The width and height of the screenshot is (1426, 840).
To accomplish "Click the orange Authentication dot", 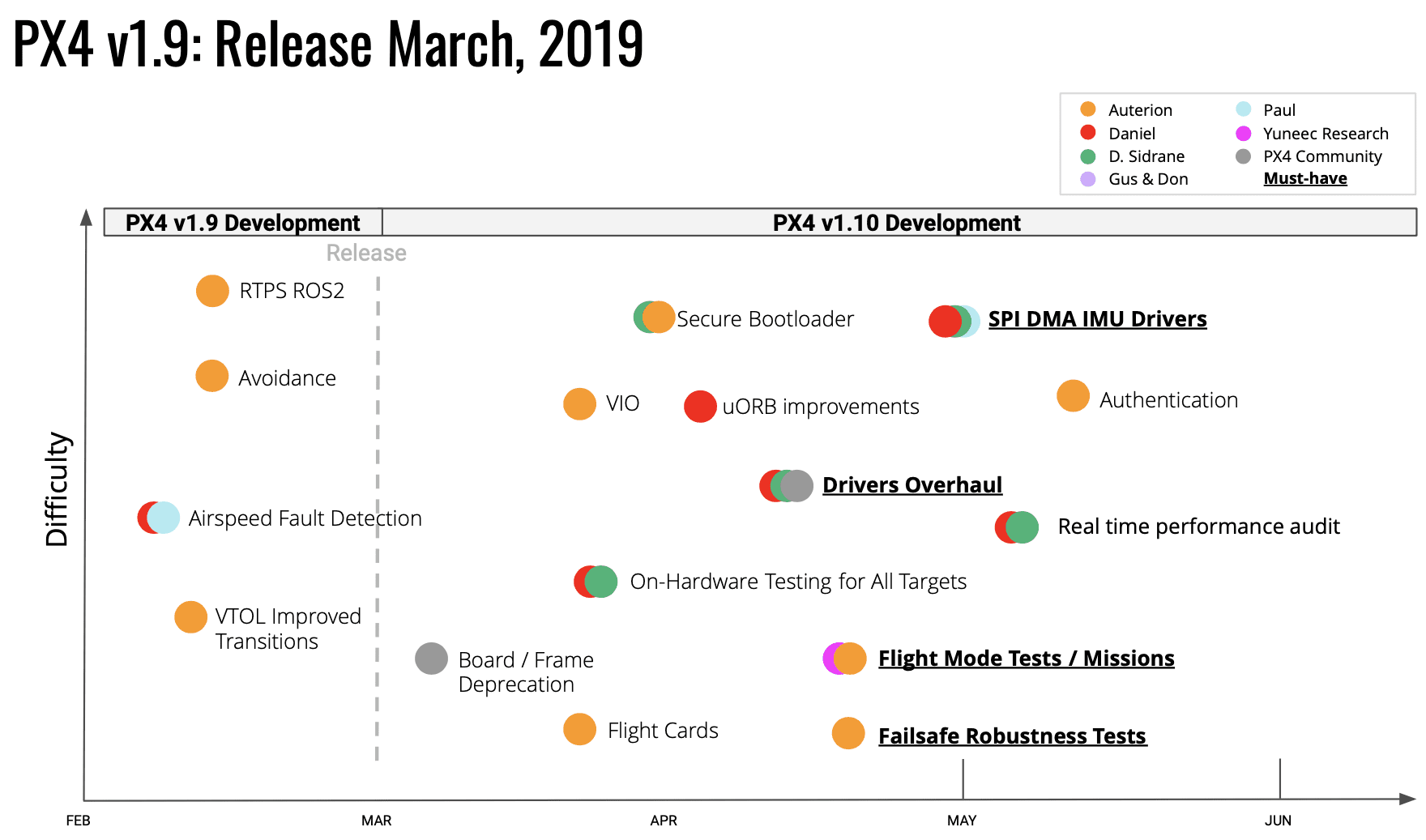I will point(1073,396).
